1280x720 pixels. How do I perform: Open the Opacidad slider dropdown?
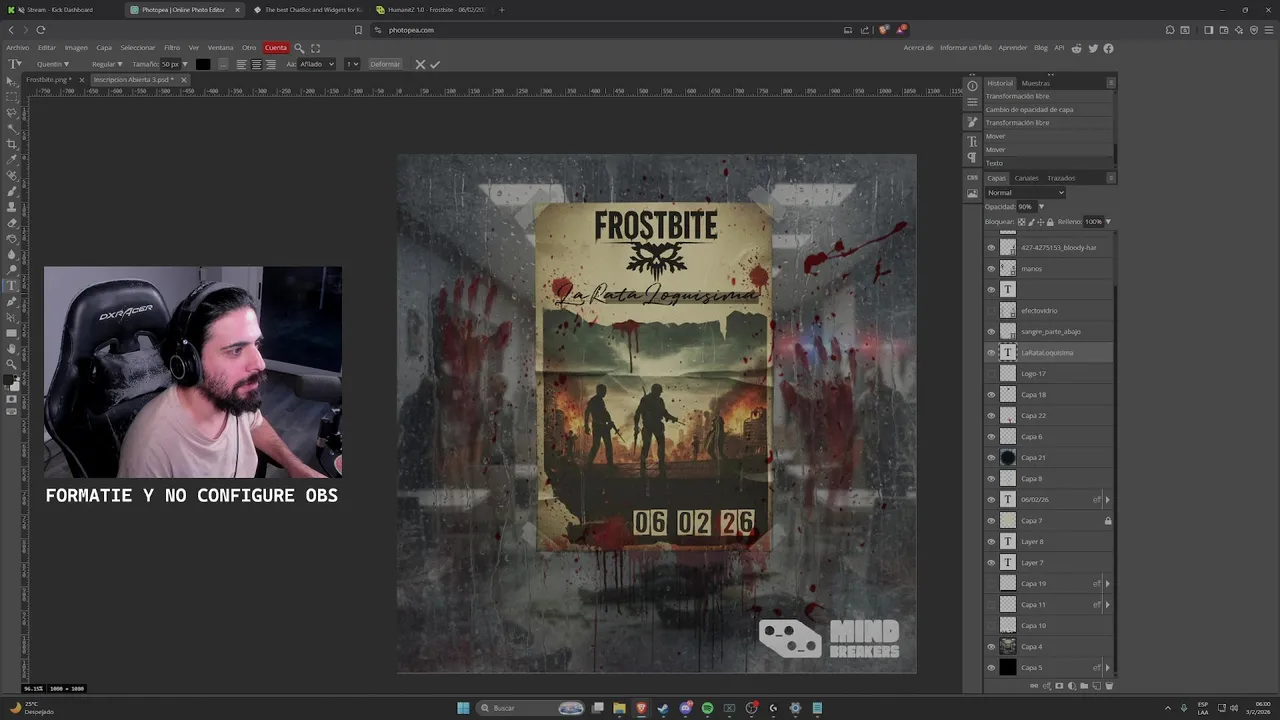tap(1041, 207)
